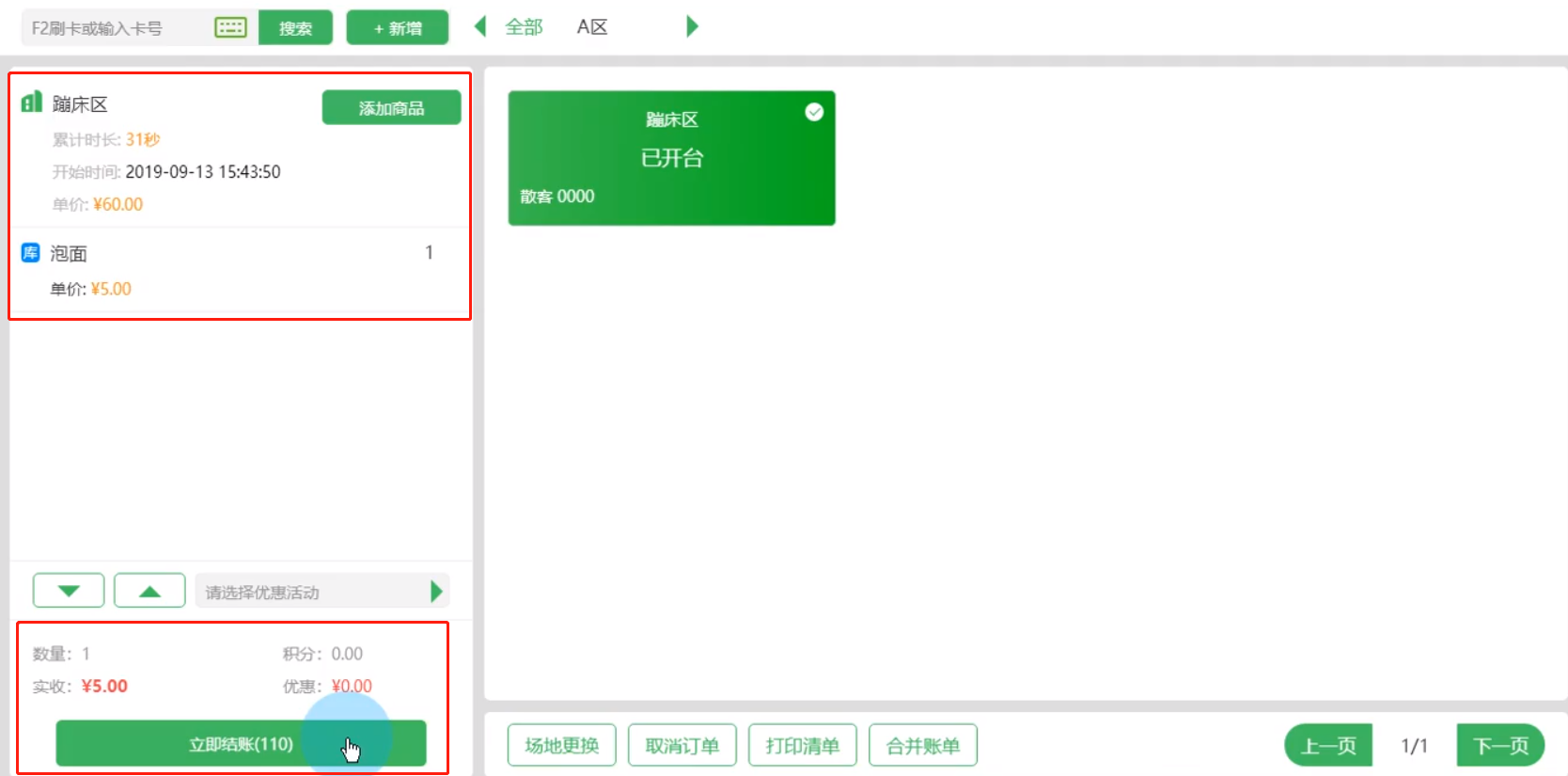Image resolution: width=1568 pixels, height=776 pixels.
Task: Switch to the A区 category tab
Action: tap(592, 27)
